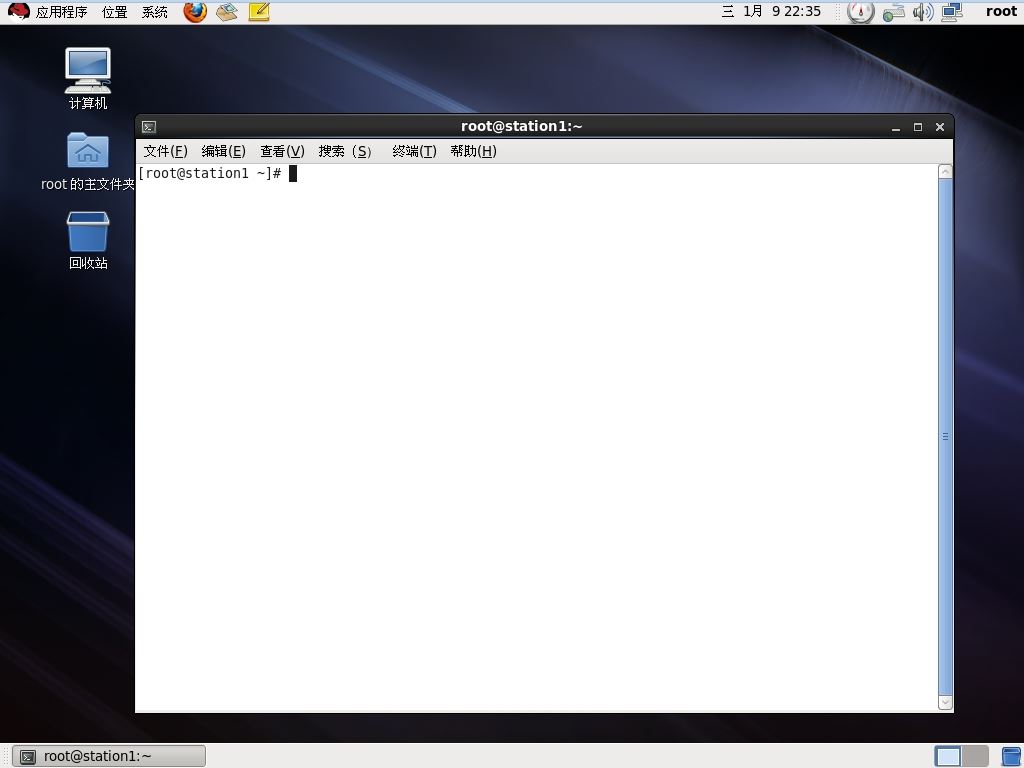This screenshot has height=768, width=1024.
Task: Open the network connection tray icon
Action: pyautogui.click(x=893, y=12)
